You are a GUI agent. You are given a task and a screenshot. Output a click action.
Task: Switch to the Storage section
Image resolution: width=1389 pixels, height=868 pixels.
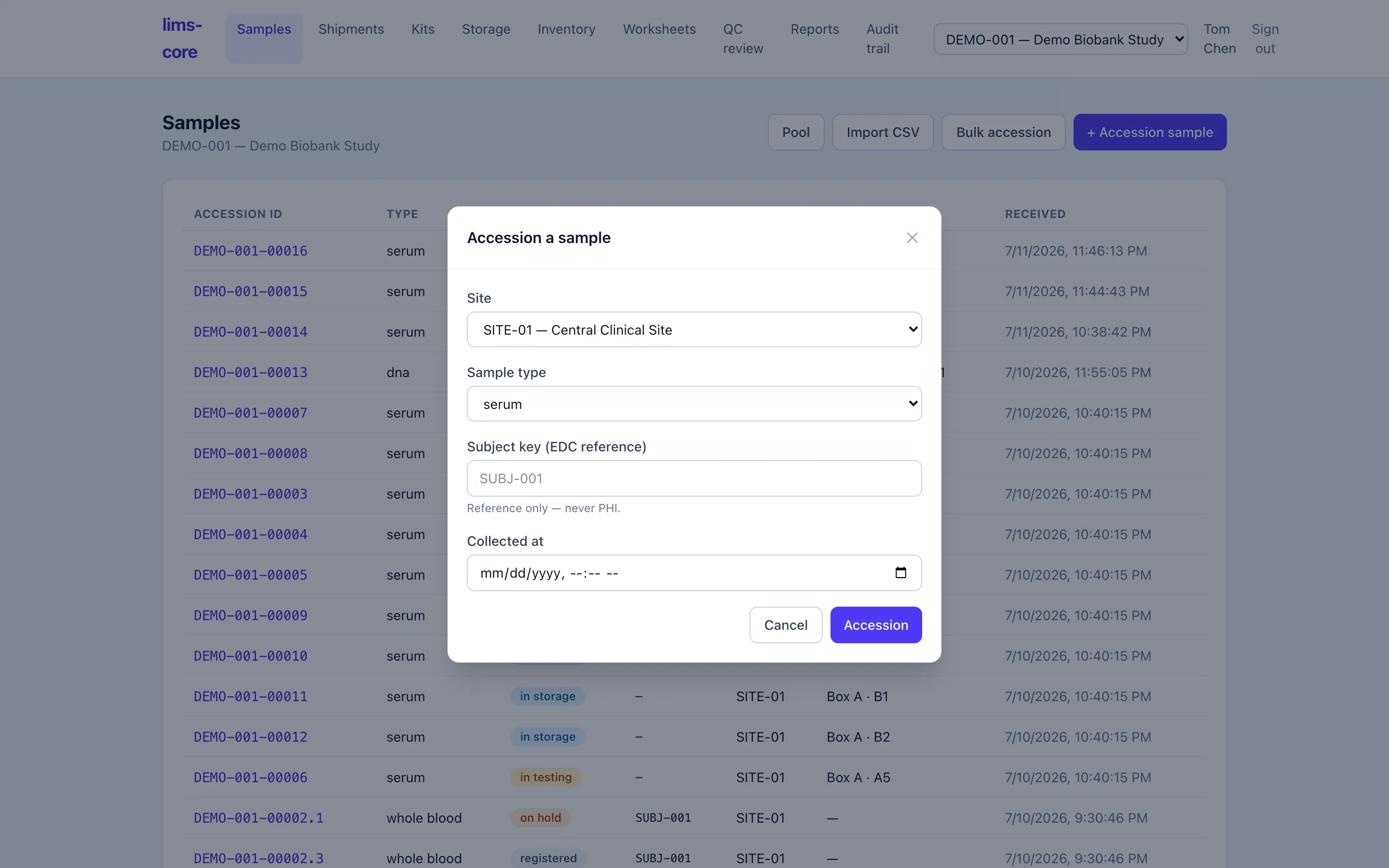(x=486, y=29)
